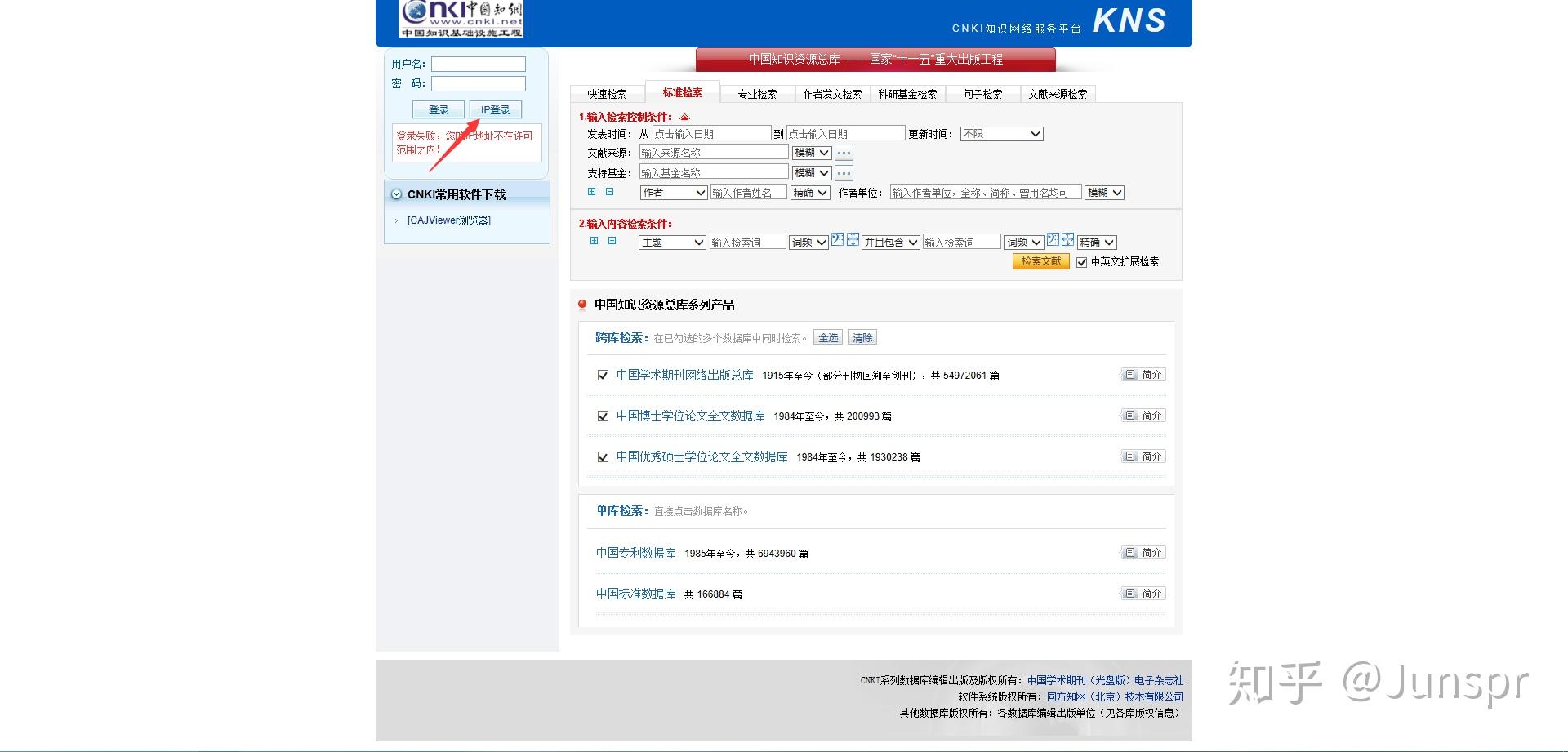
Task: Focus the 用户名 input field
Action: click(479, 64)
